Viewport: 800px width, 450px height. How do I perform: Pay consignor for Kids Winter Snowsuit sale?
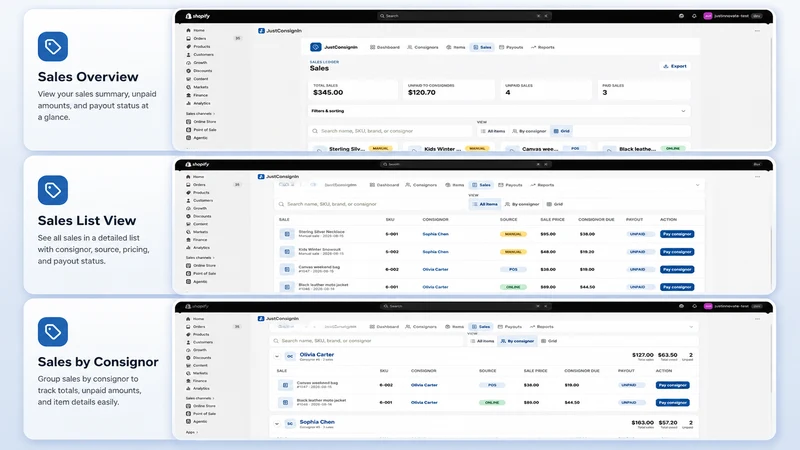[x=677, y=252]
